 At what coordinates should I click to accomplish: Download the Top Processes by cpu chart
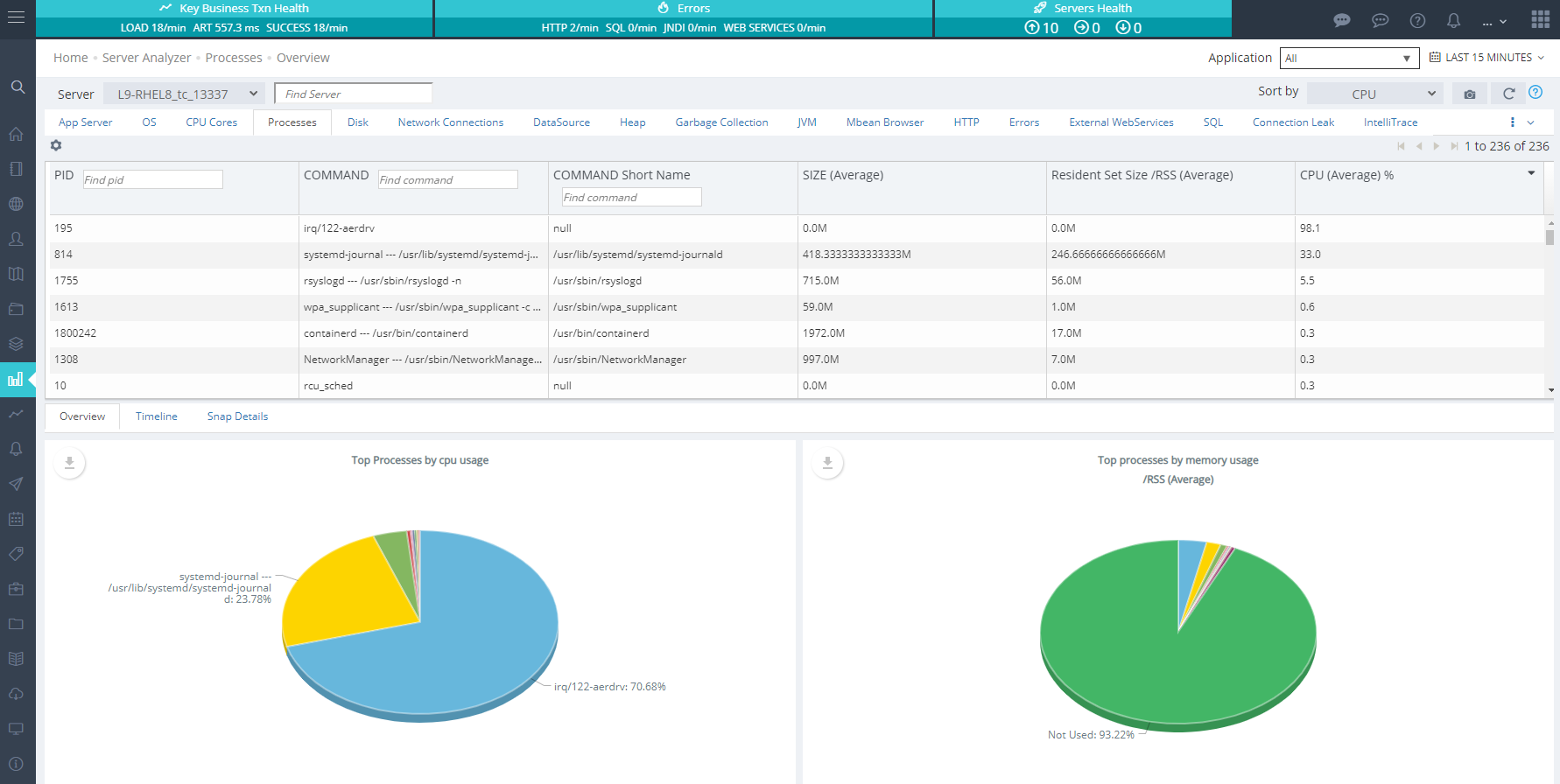coord(69,462)
